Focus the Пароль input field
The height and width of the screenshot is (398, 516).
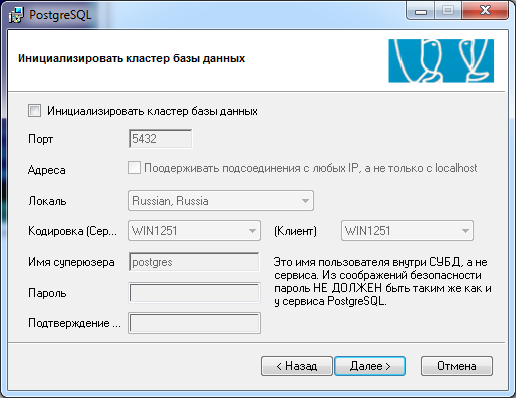coord(194,293)
